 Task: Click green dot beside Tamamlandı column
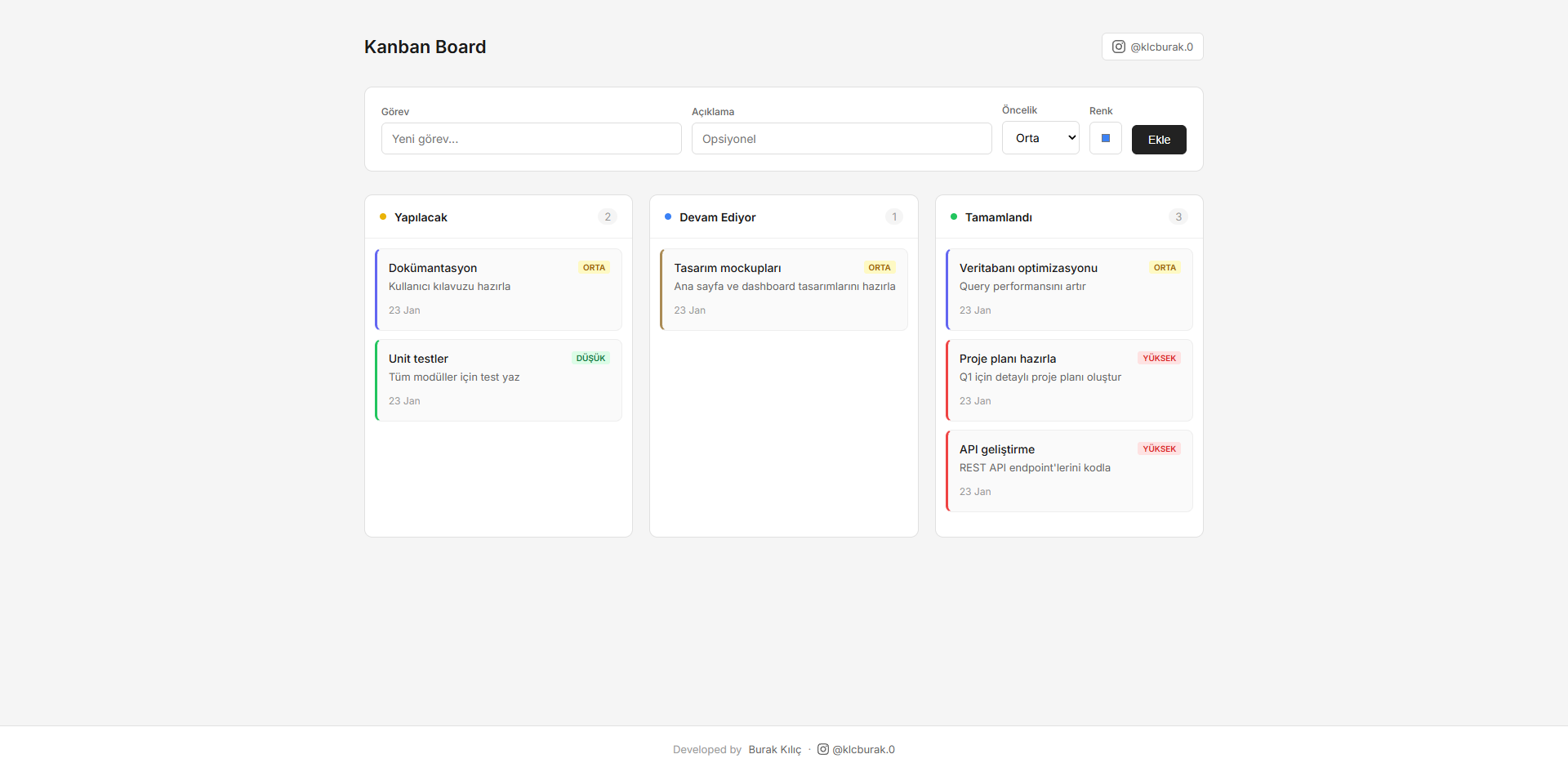click(953, 216)
